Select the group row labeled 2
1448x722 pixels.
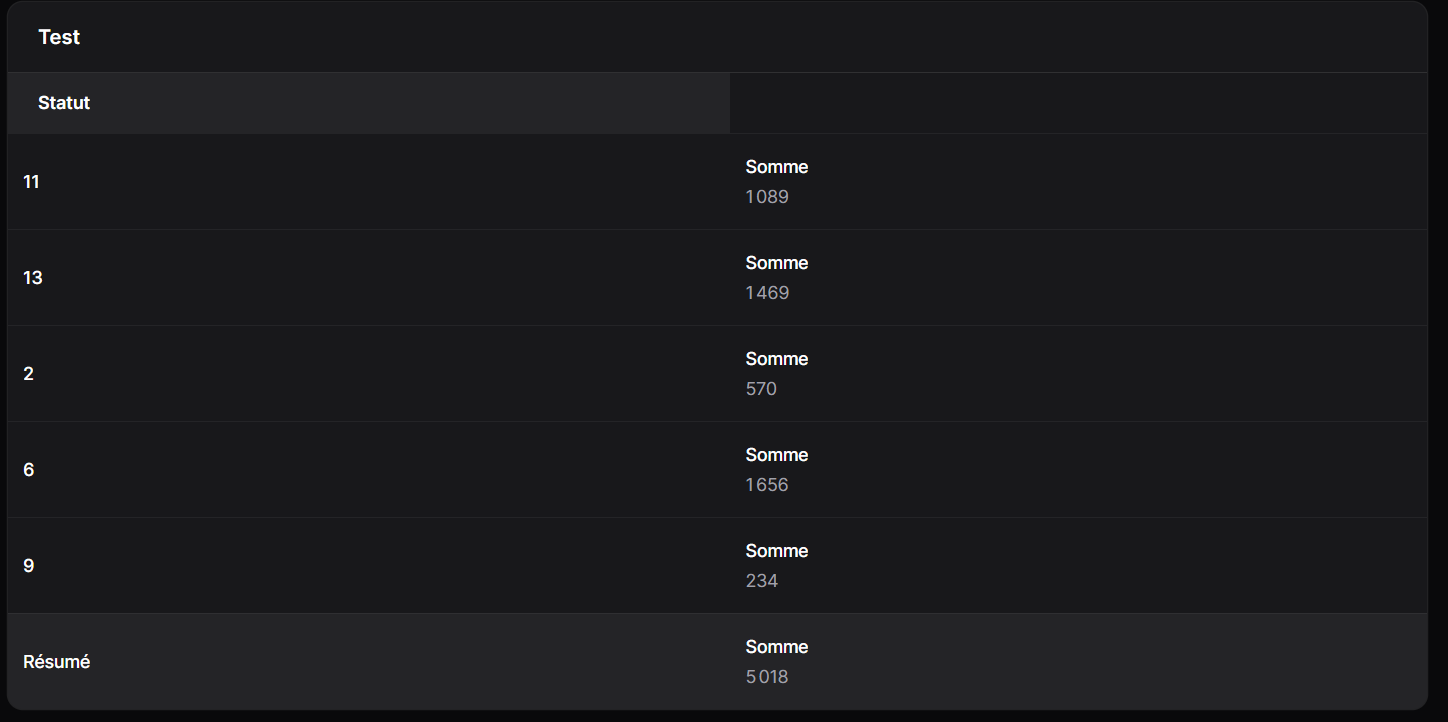click(717, 374)
